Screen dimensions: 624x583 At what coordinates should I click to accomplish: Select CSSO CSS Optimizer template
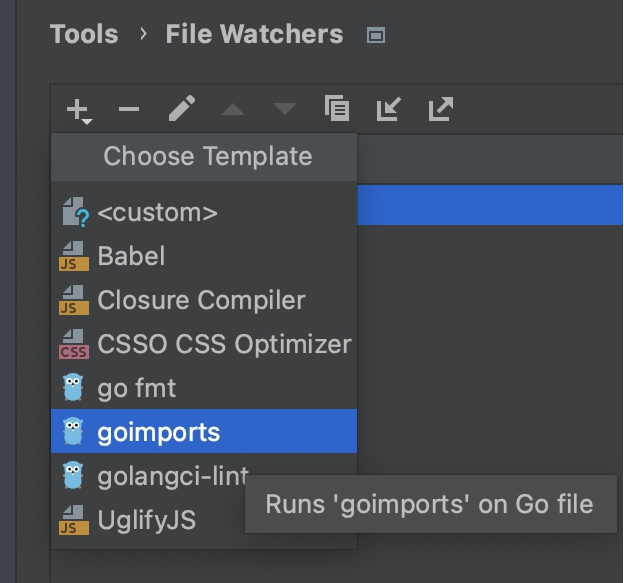[x=224, y=344]
